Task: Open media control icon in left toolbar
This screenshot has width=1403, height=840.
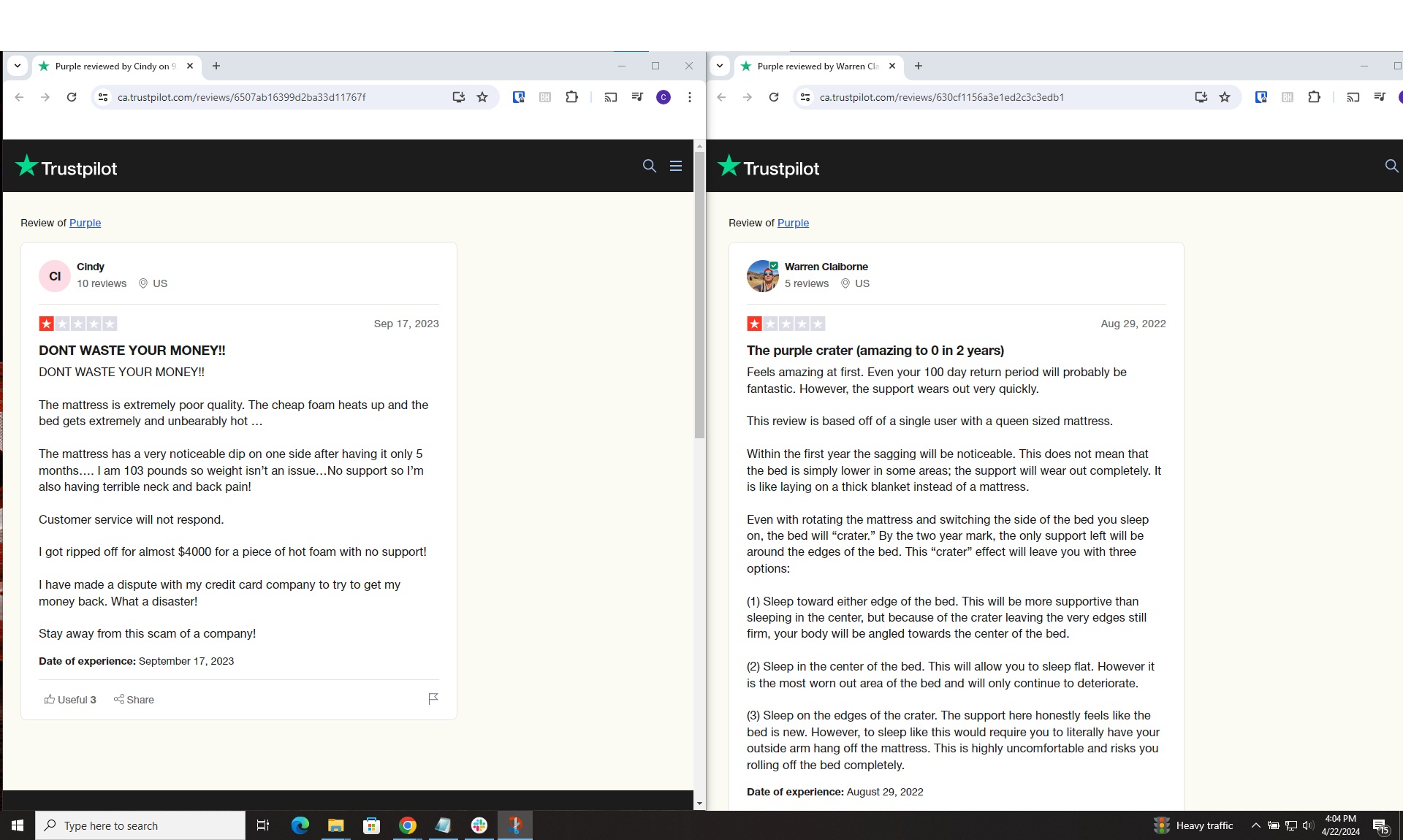Action: click(x=637, y=97)
